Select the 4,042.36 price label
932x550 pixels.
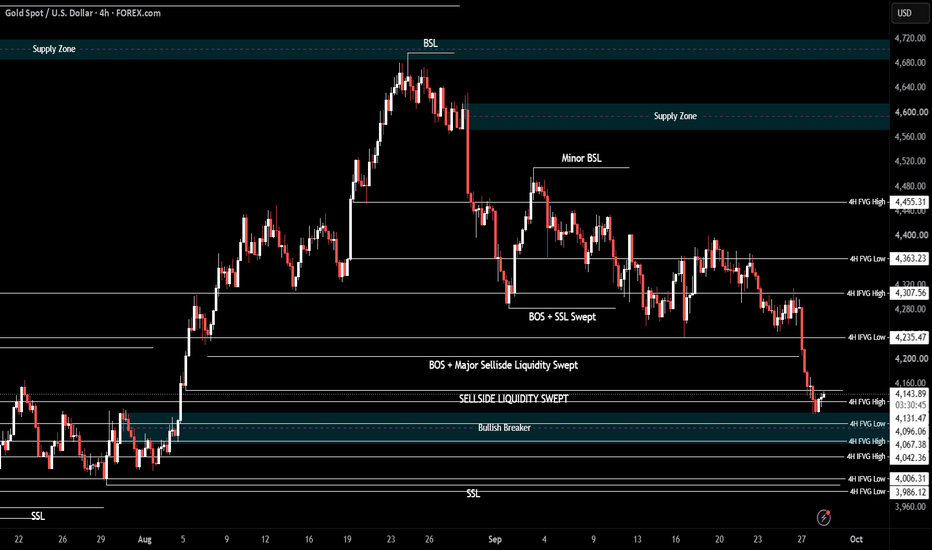pos(911,458)
